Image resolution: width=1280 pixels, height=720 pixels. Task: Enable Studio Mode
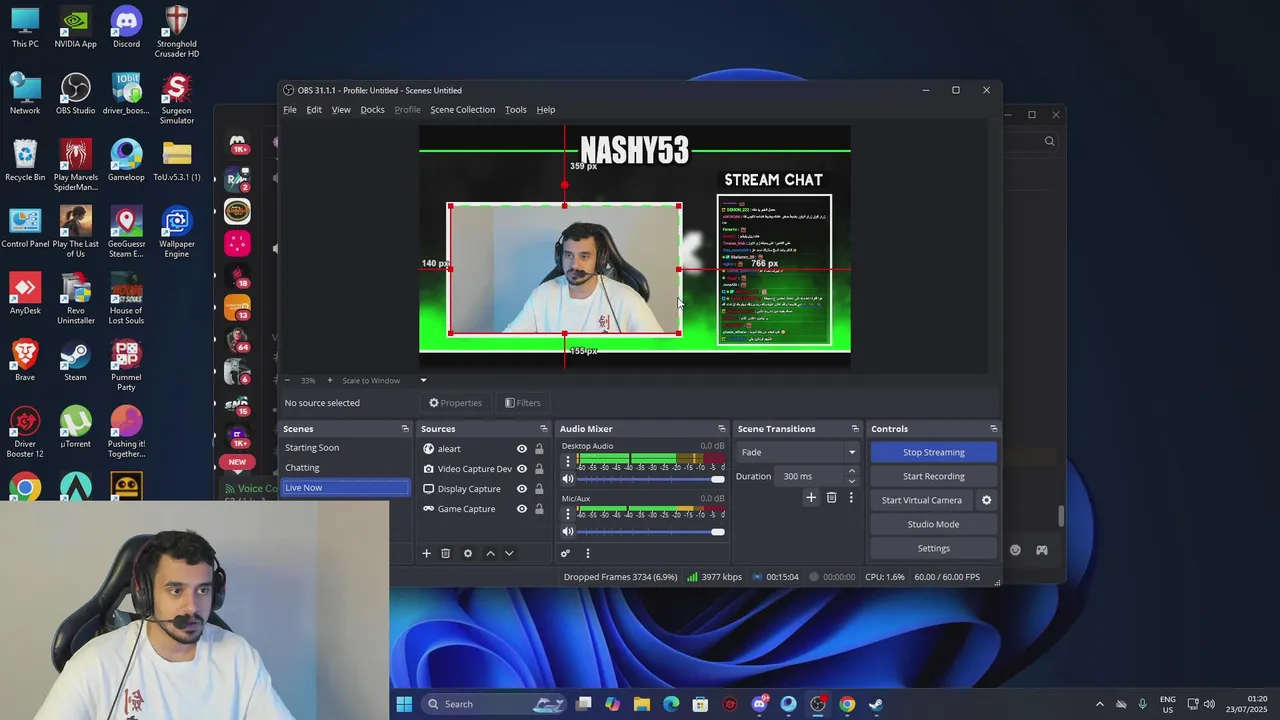click(x=934, y=524)
